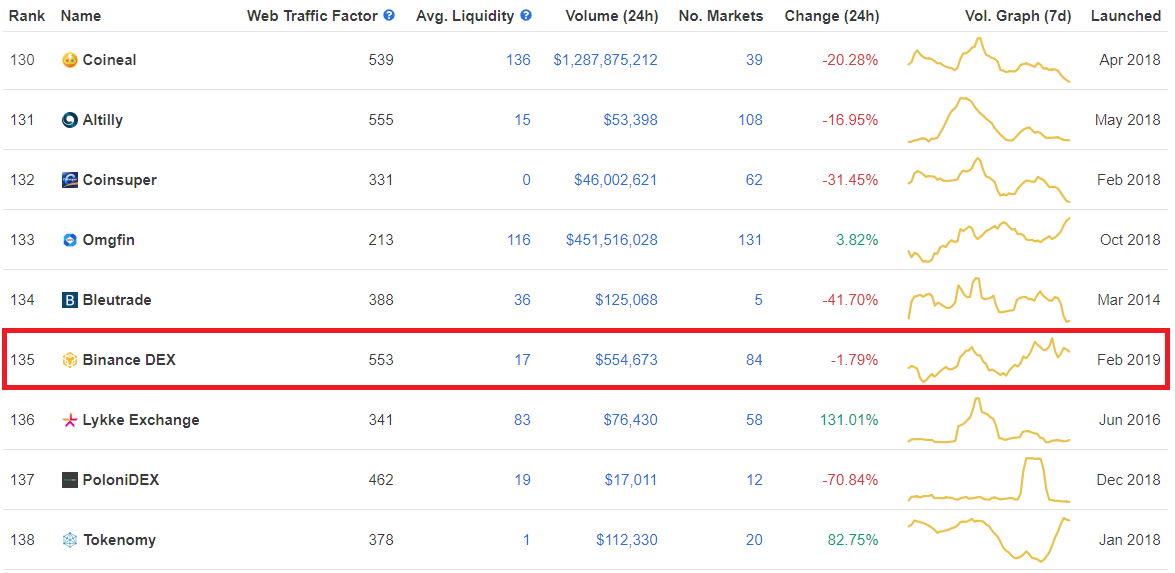The image size is (1175, 573).
Task: Click Lykke Exchange launch date Jun 2016
Action: pos(1130,420)
